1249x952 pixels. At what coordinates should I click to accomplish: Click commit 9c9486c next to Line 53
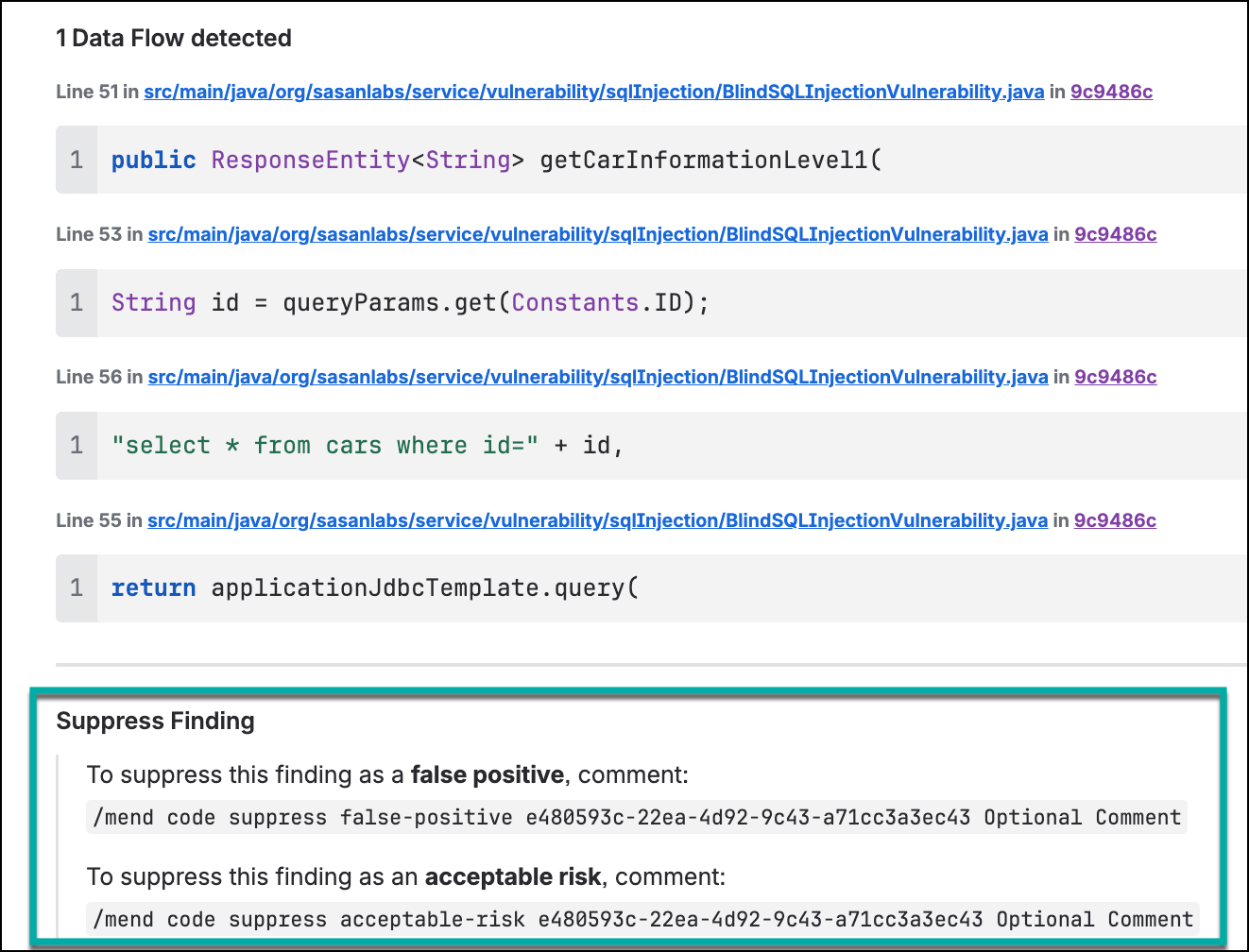(x=1115, y=234)
